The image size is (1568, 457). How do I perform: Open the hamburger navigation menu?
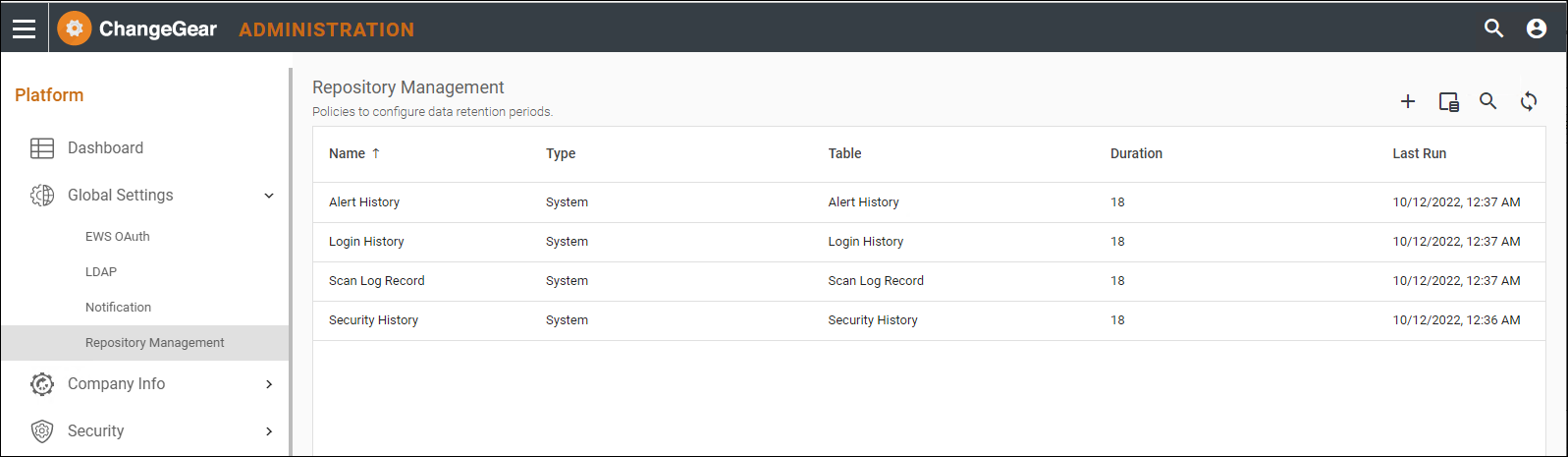[25, 29]
